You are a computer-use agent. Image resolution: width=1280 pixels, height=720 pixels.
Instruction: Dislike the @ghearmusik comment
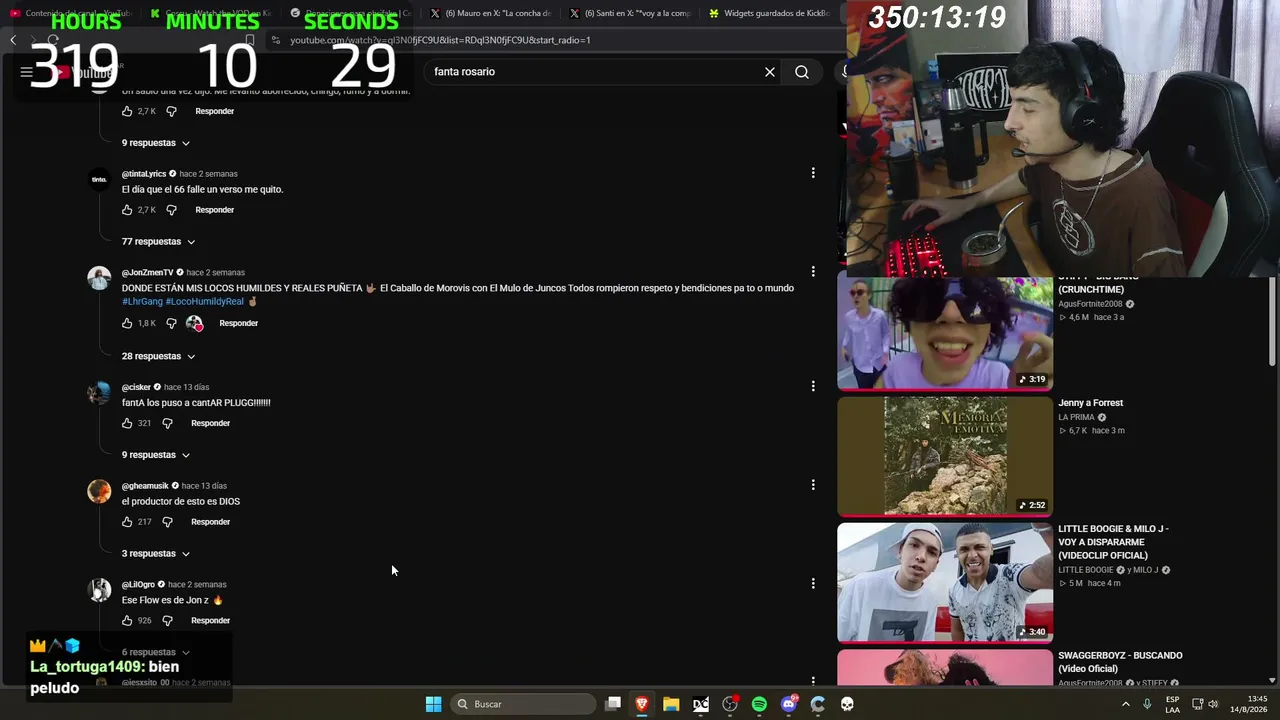tap(167, 522)
